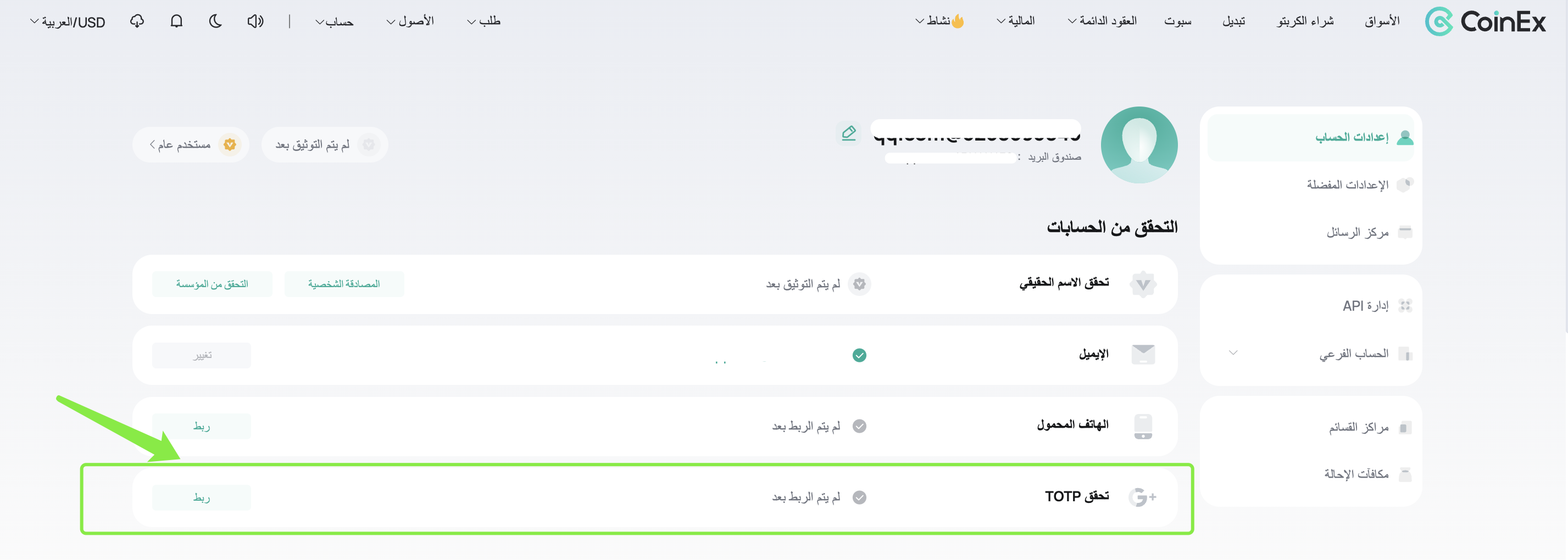This screenshot has height=560, width=1568.
Task: Open the الأسواق markets menu item
Action: click(x=1382, y=21)
